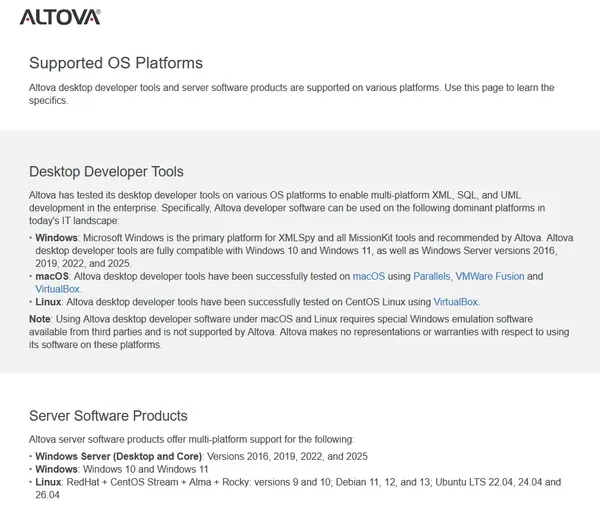The height and width of the screenshot is (516, 600).
Task: Click the bold Linux label under Desktop Developer Tools
Action: click(48, 302)
